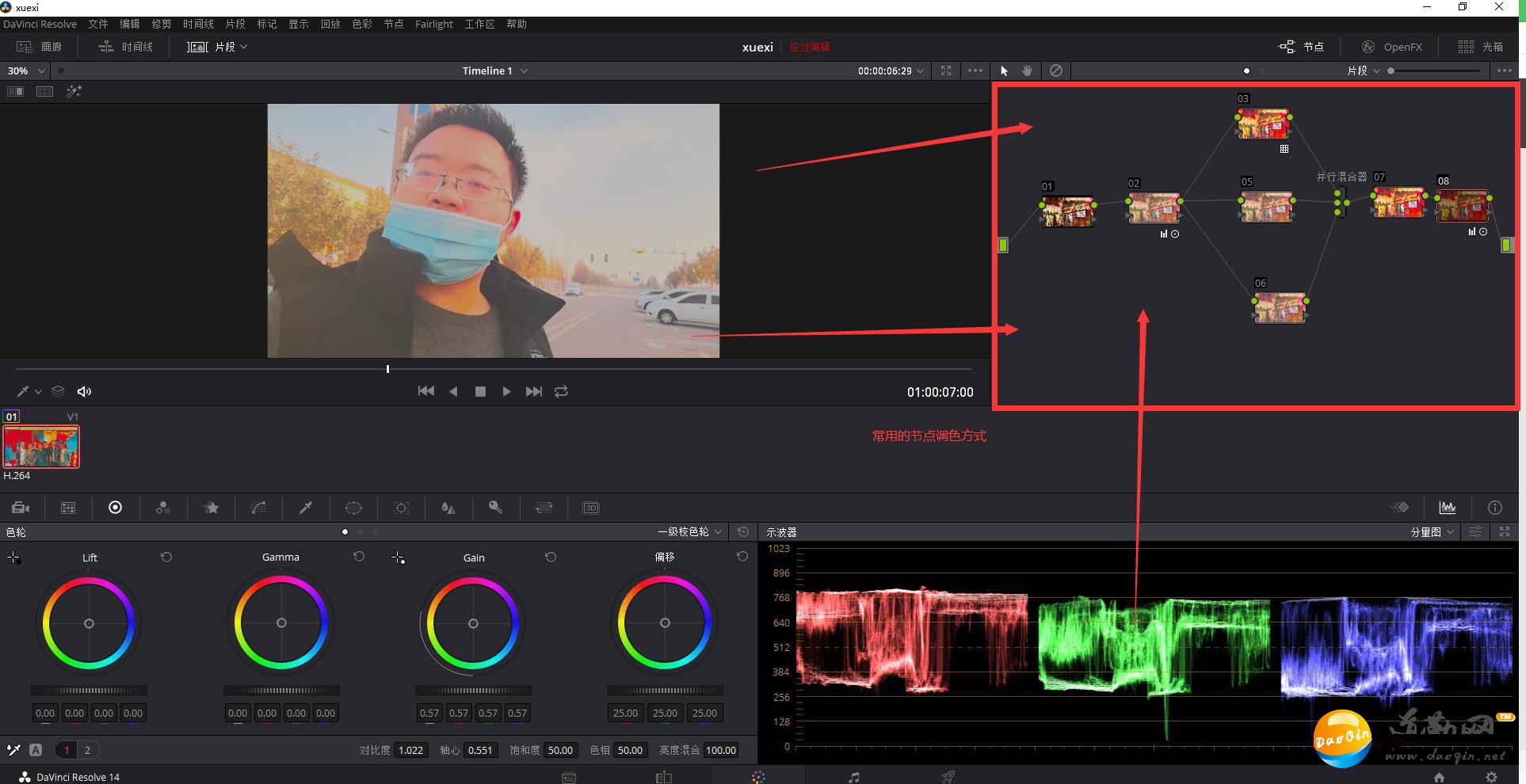Show the Scopes panel icon

coord(1448,508)
